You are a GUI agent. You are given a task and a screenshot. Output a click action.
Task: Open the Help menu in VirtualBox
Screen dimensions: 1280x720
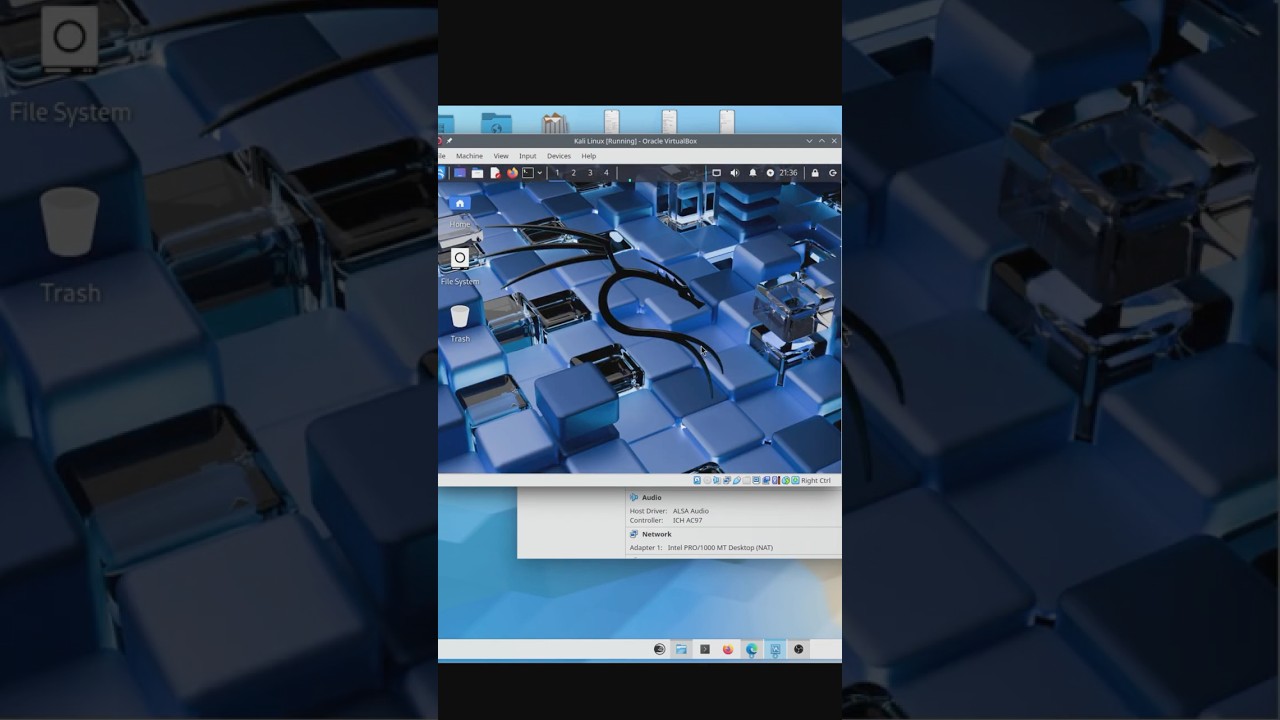point(589,156)
